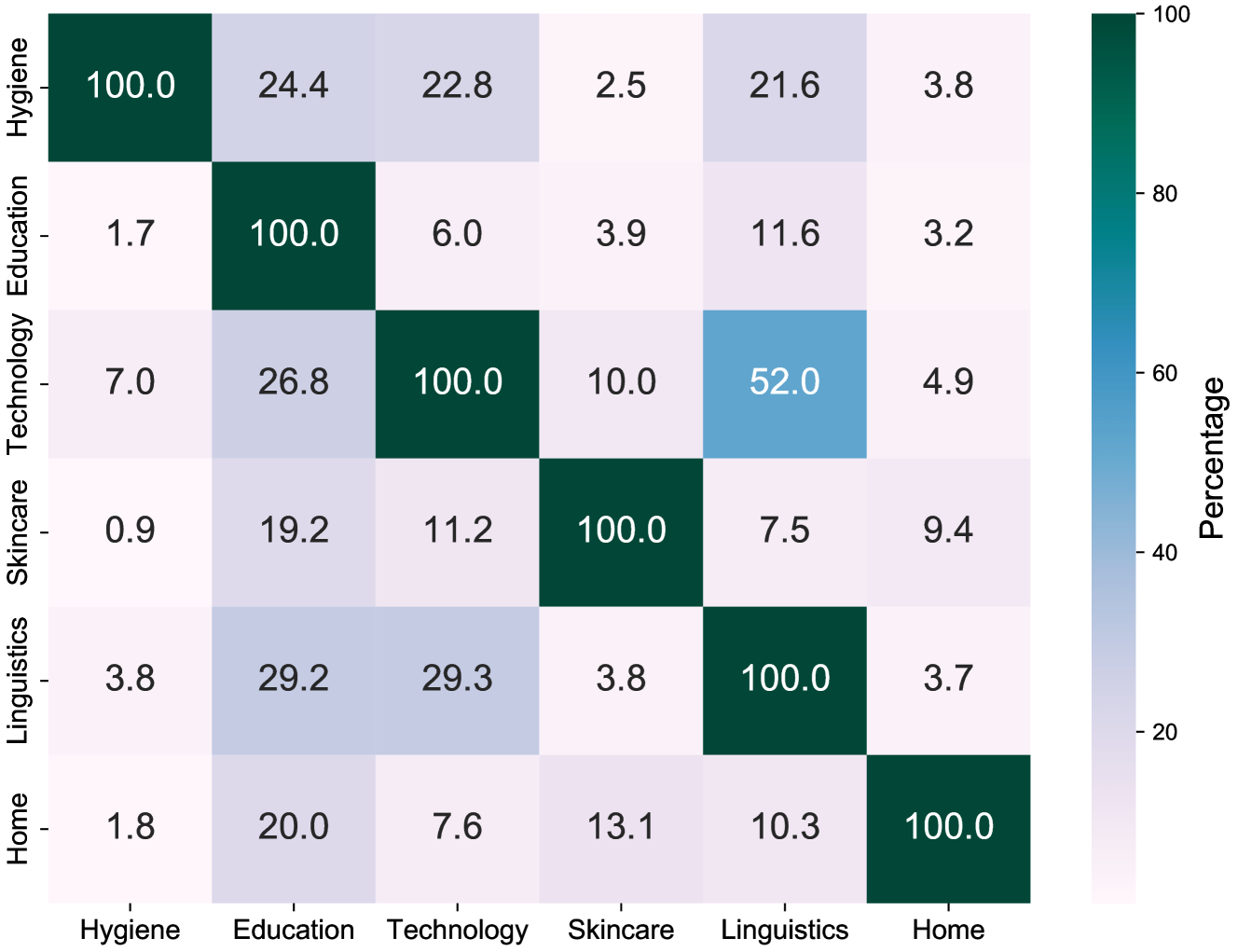
Task: Click the x-axis label Technology
Action: pos(457,930)
